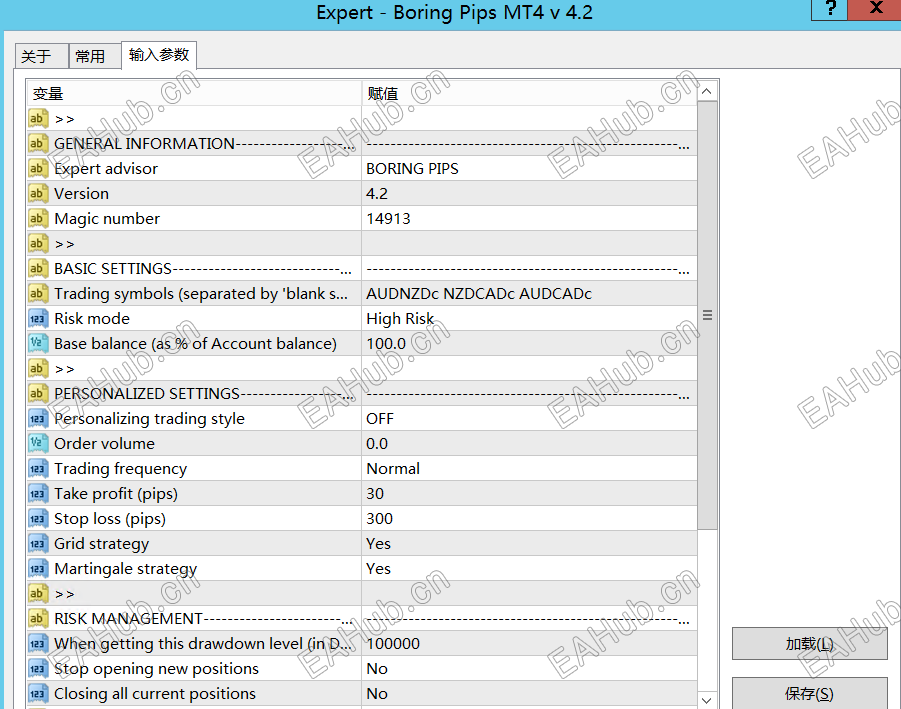Select the Risk mode row label

click(x=92, y=318)
